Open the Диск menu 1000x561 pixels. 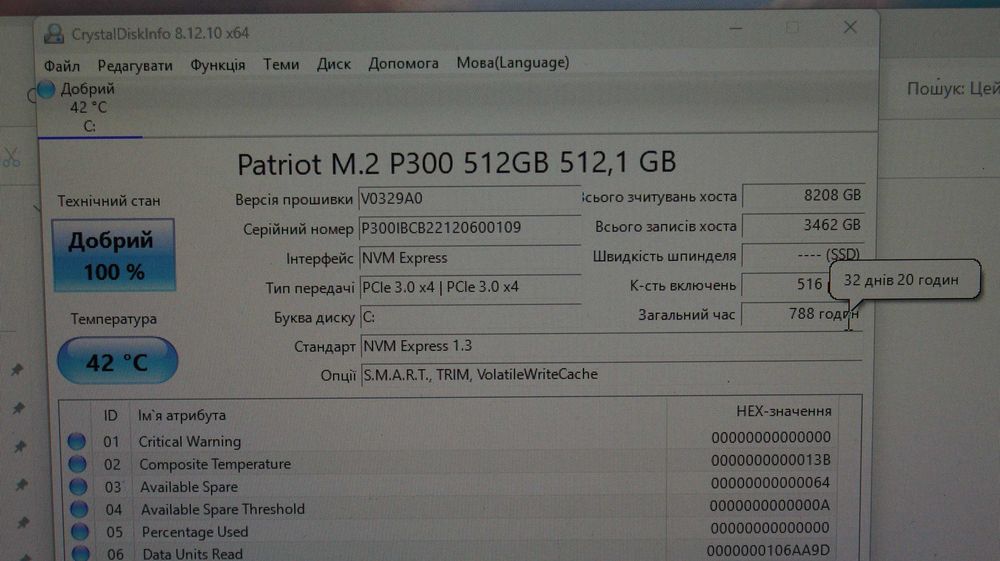(334, 64)
